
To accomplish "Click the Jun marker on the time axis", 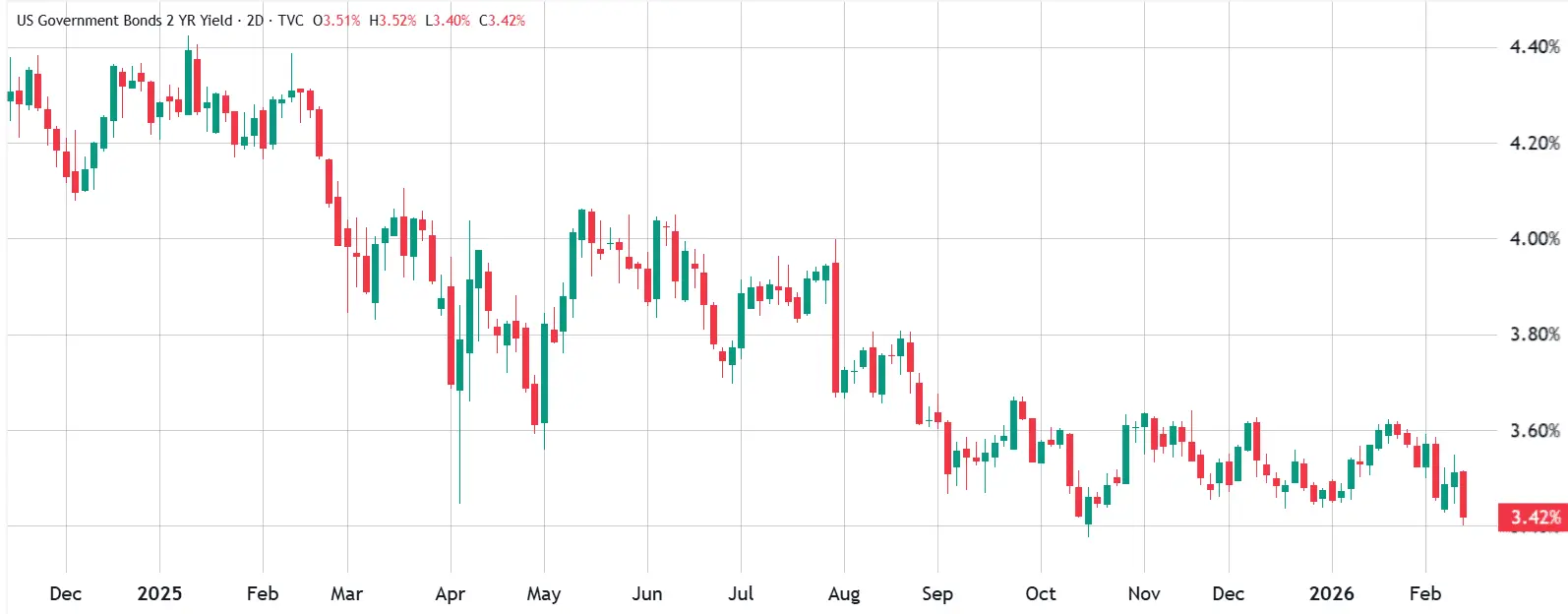I will click(x=646, y=593).
